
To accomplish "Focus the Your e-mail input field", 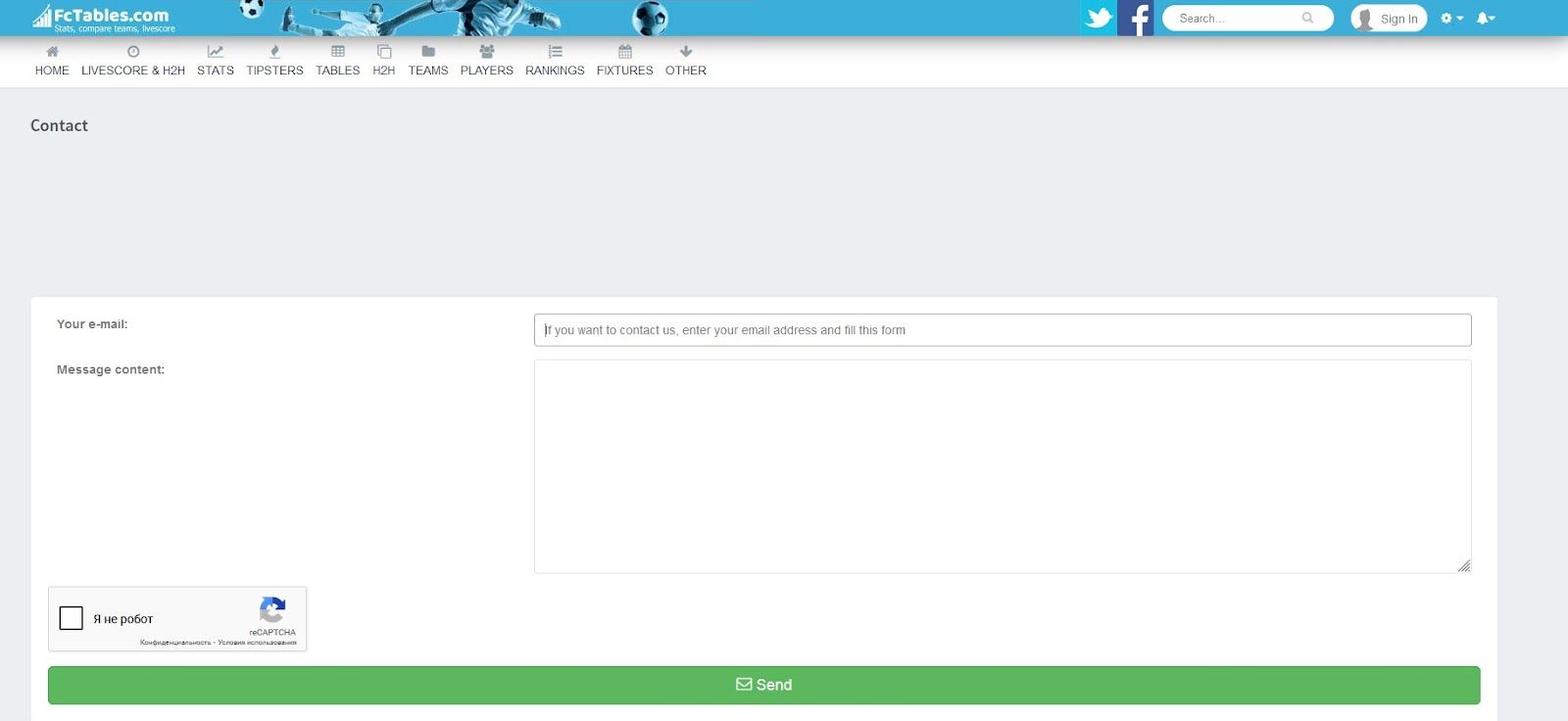I will [x=1003, y=330].
